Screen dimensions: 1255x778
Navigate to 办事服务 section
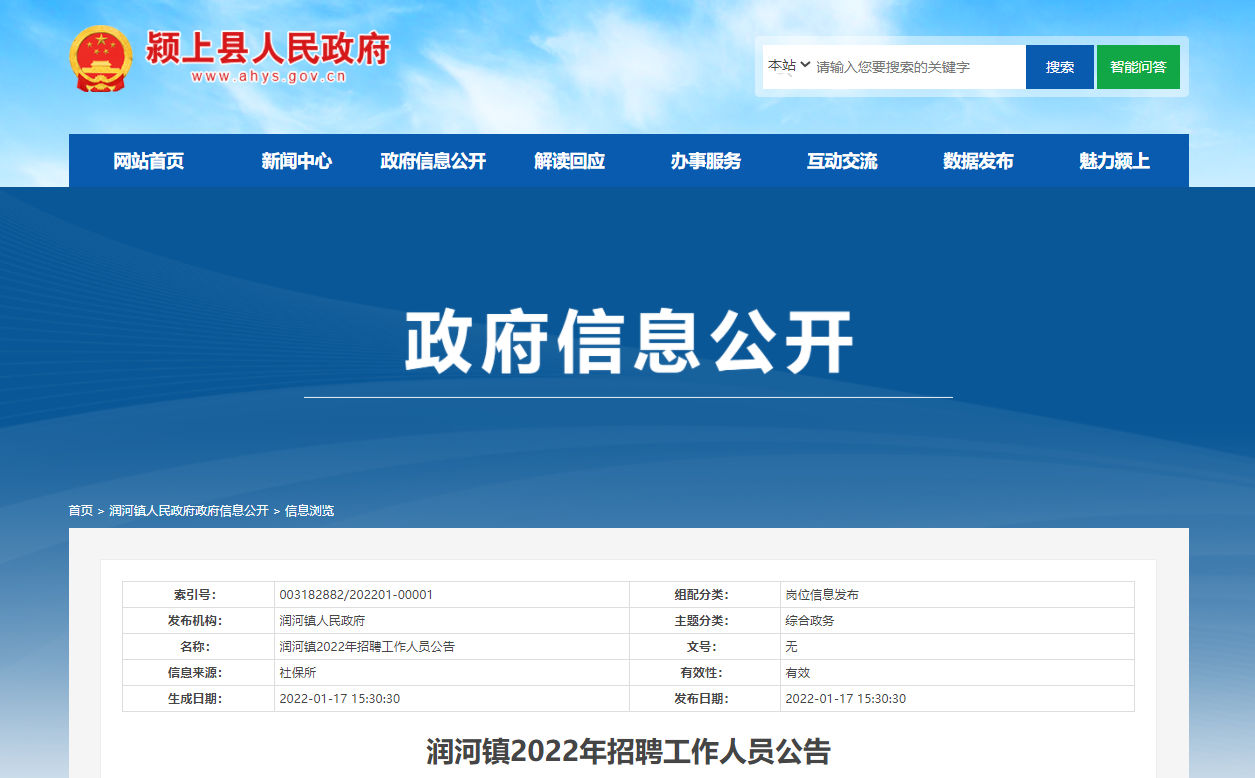click(706, 161)
